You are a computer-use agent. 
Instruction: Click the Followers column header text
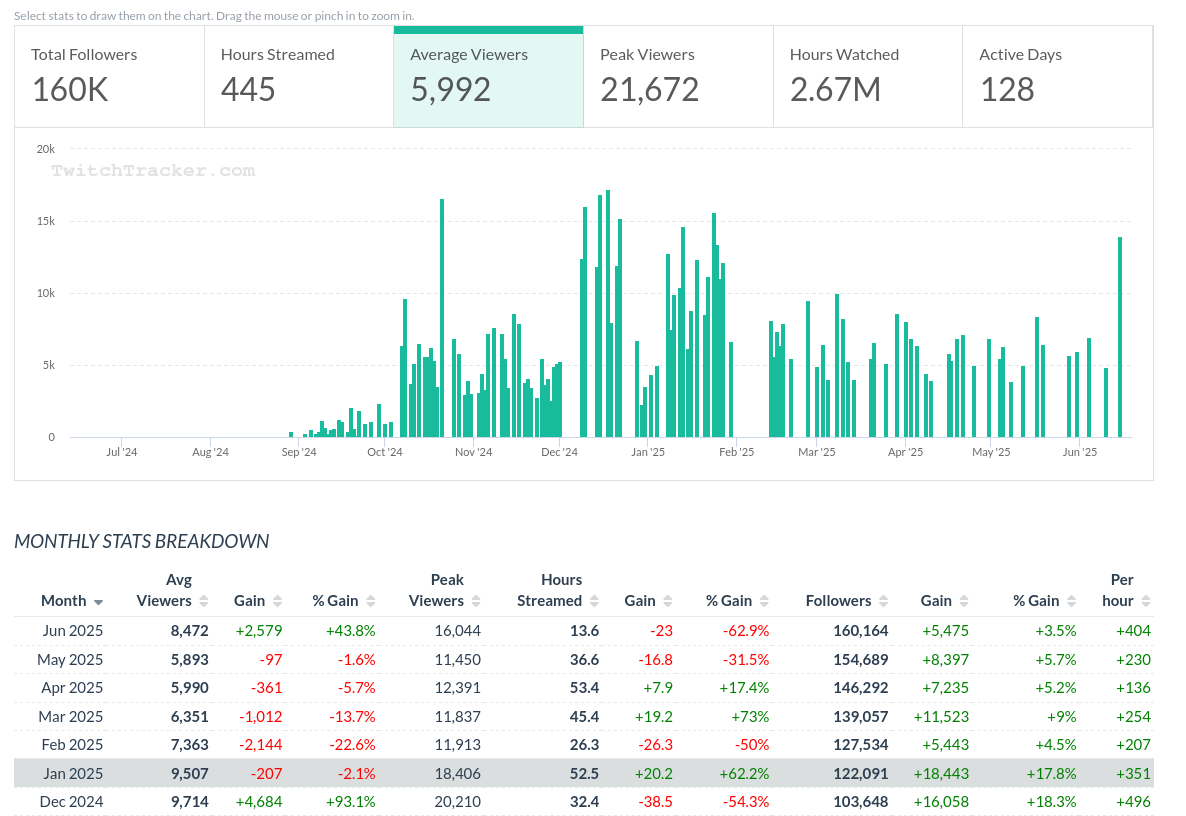(838, 600)
